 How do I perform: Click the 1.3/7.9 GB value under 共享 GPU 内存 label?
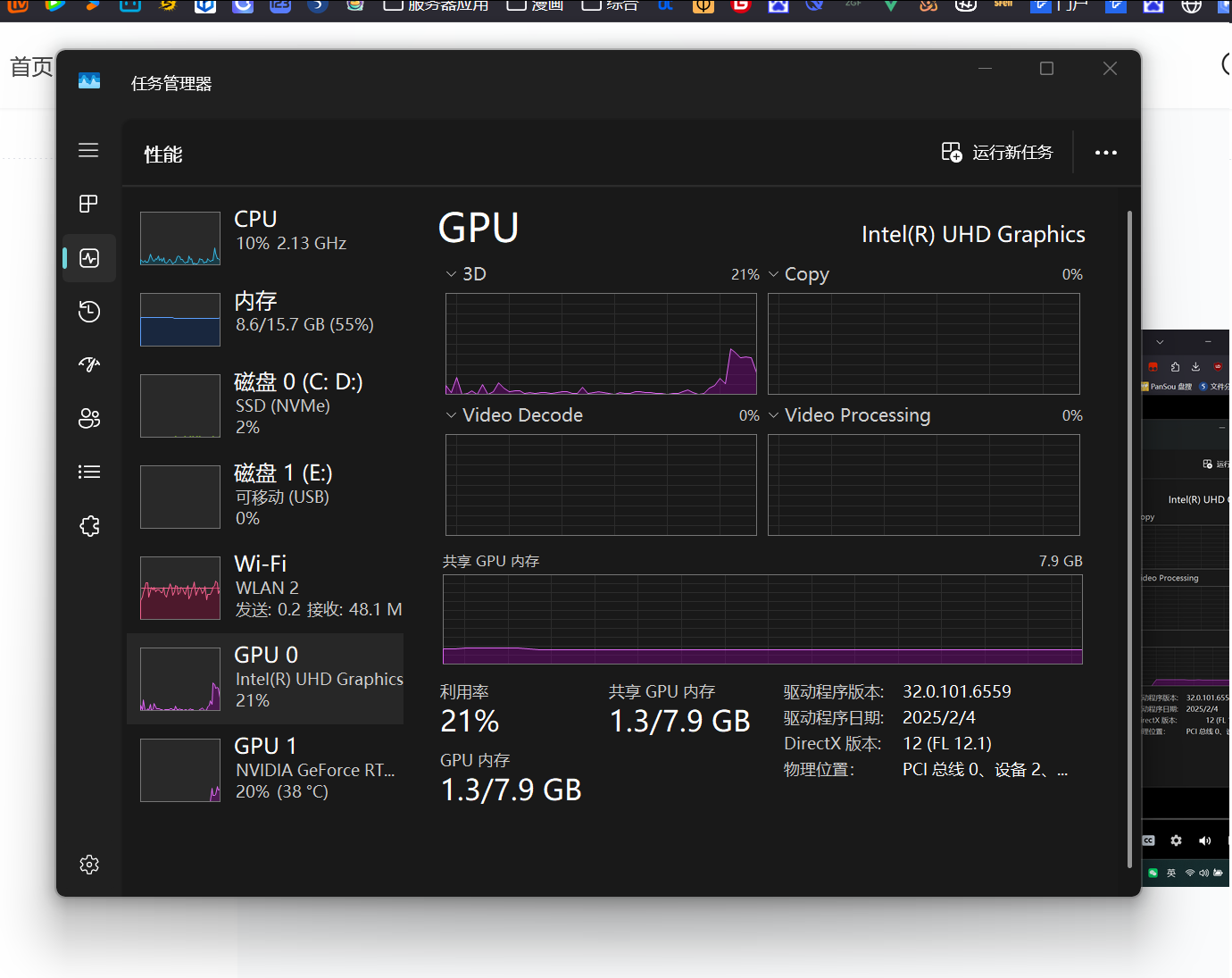pyautogui.click(x=680, y=721)
